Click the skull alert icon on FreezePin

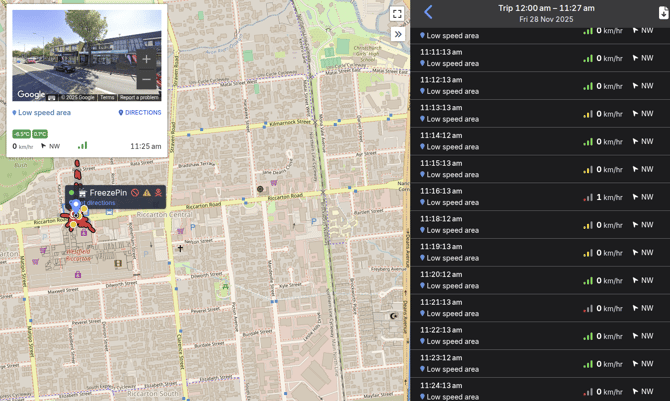click(x=157, y=193)
